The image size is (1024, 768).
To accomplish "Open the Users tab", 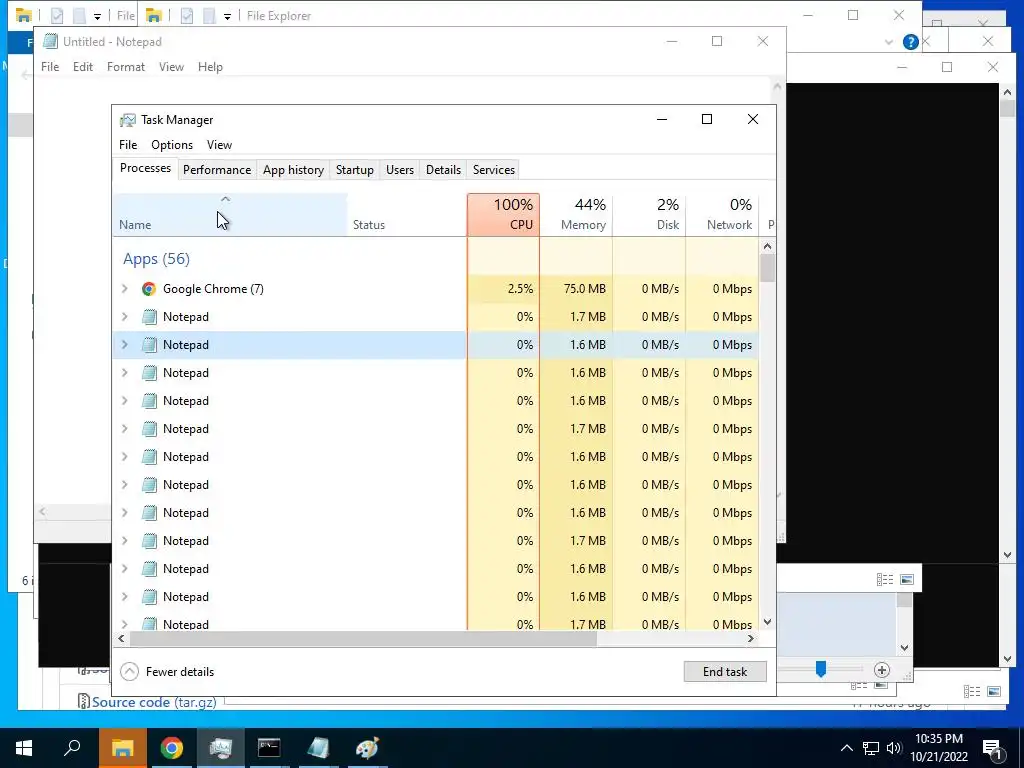I will pyautogui.click(x=400, y=170).
